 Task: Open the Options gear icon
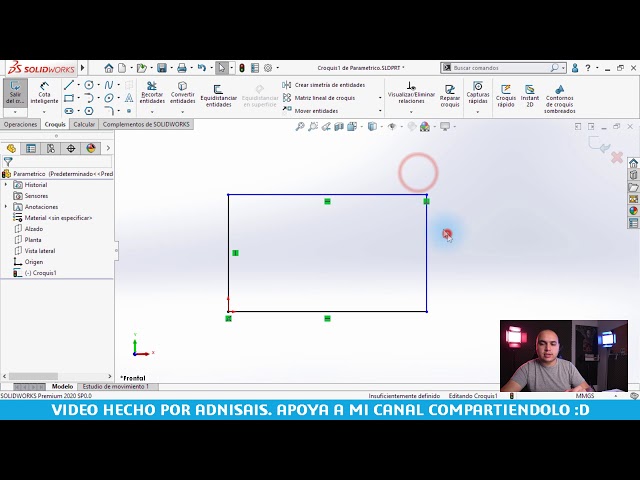pyautogui.click(x=268, y=68)
